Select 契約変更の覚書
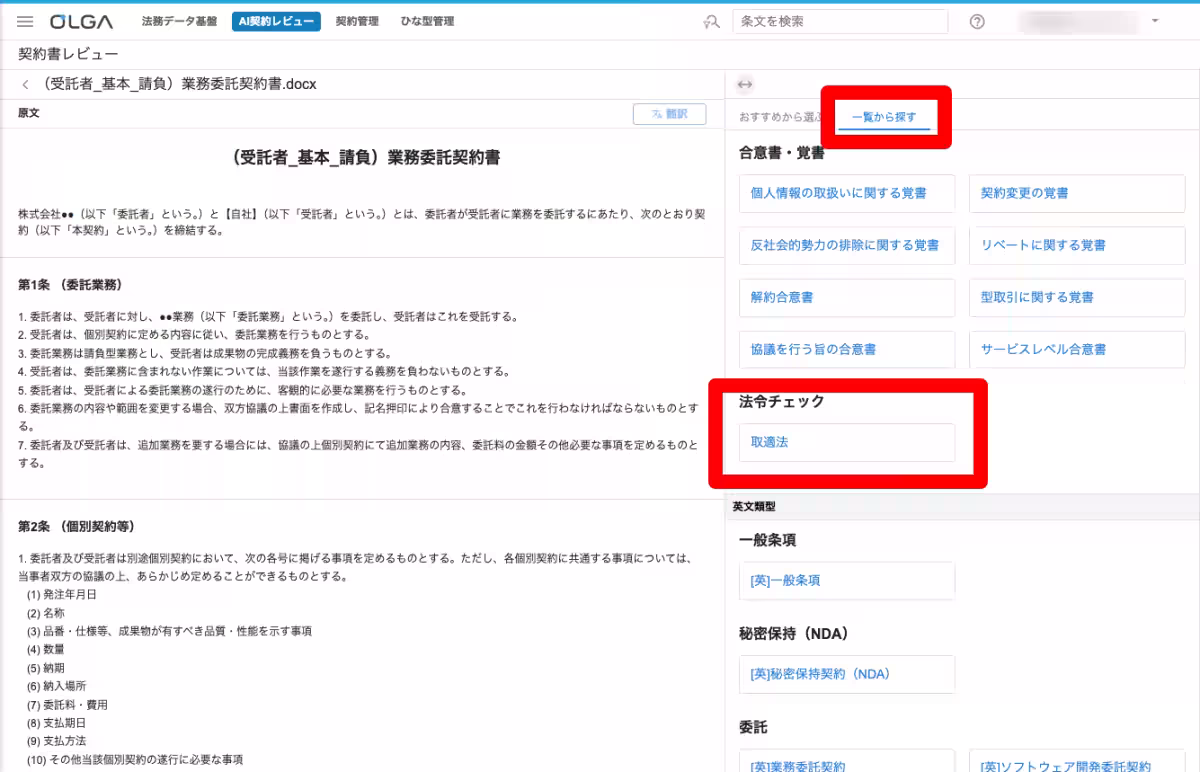 [x=1076, y=193]
